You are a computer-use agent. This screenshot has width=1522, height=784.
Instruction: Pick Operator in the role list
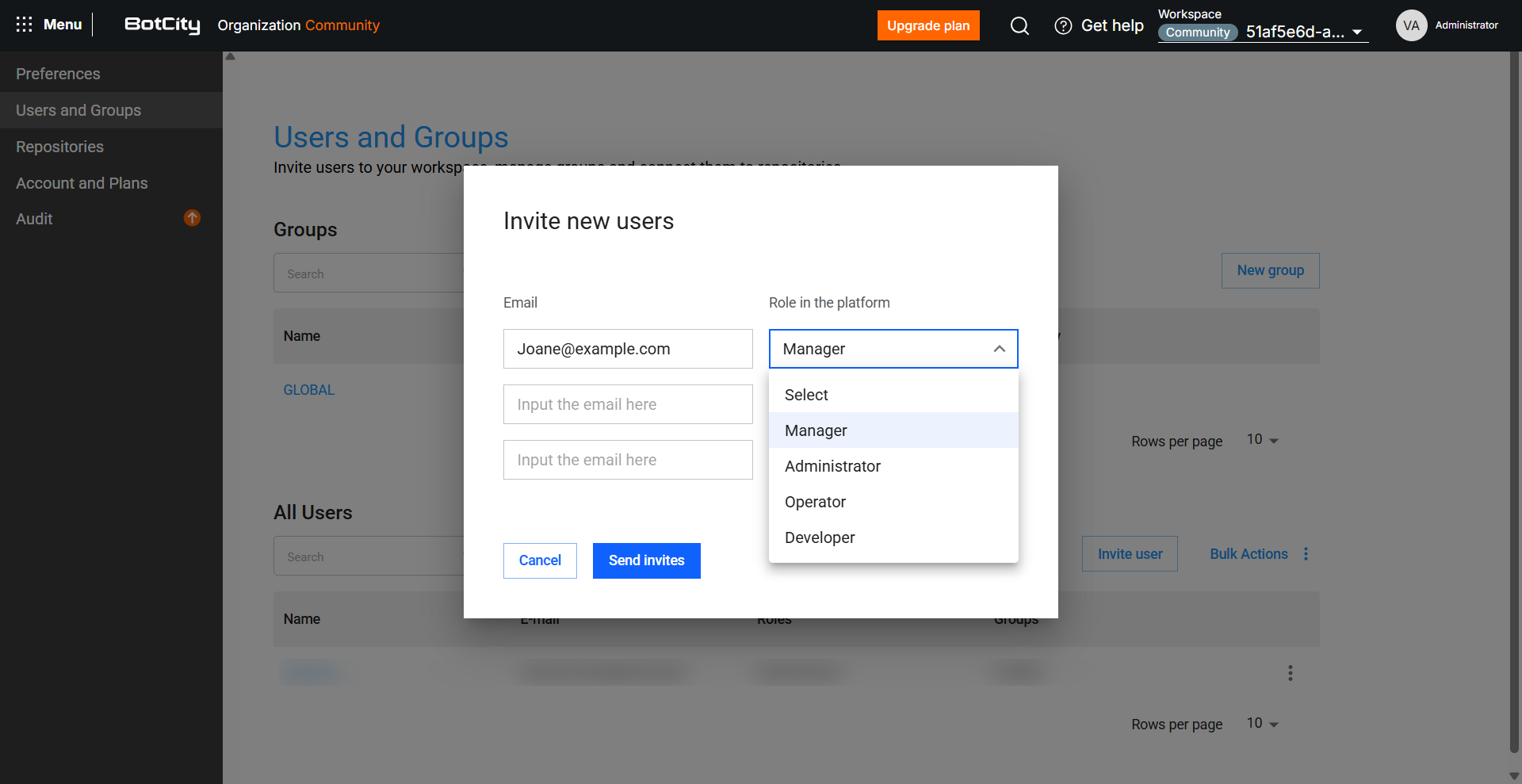pos(815,502)
